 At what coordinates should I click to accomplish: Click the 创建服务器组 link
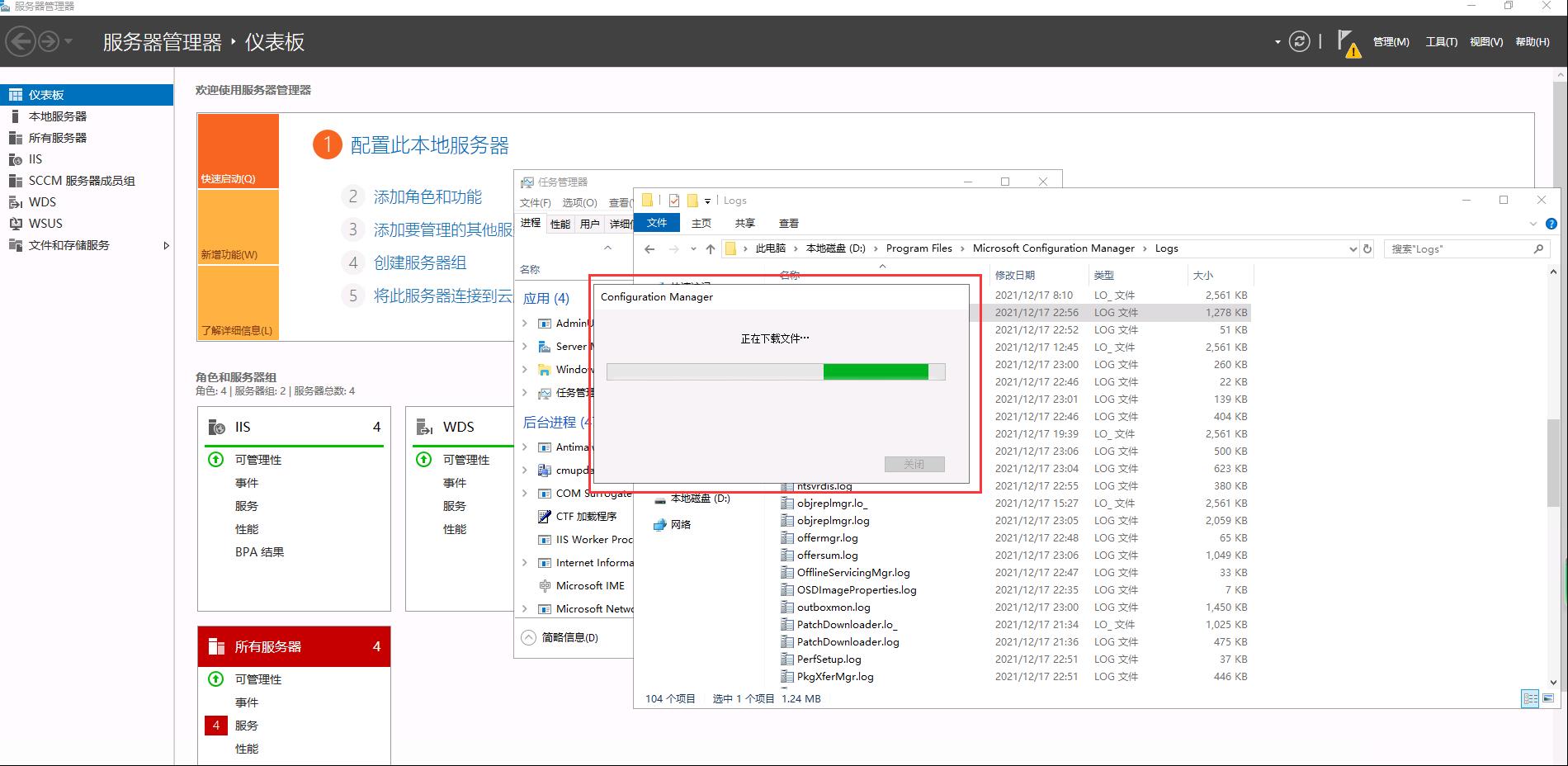(x=419, y=262)
